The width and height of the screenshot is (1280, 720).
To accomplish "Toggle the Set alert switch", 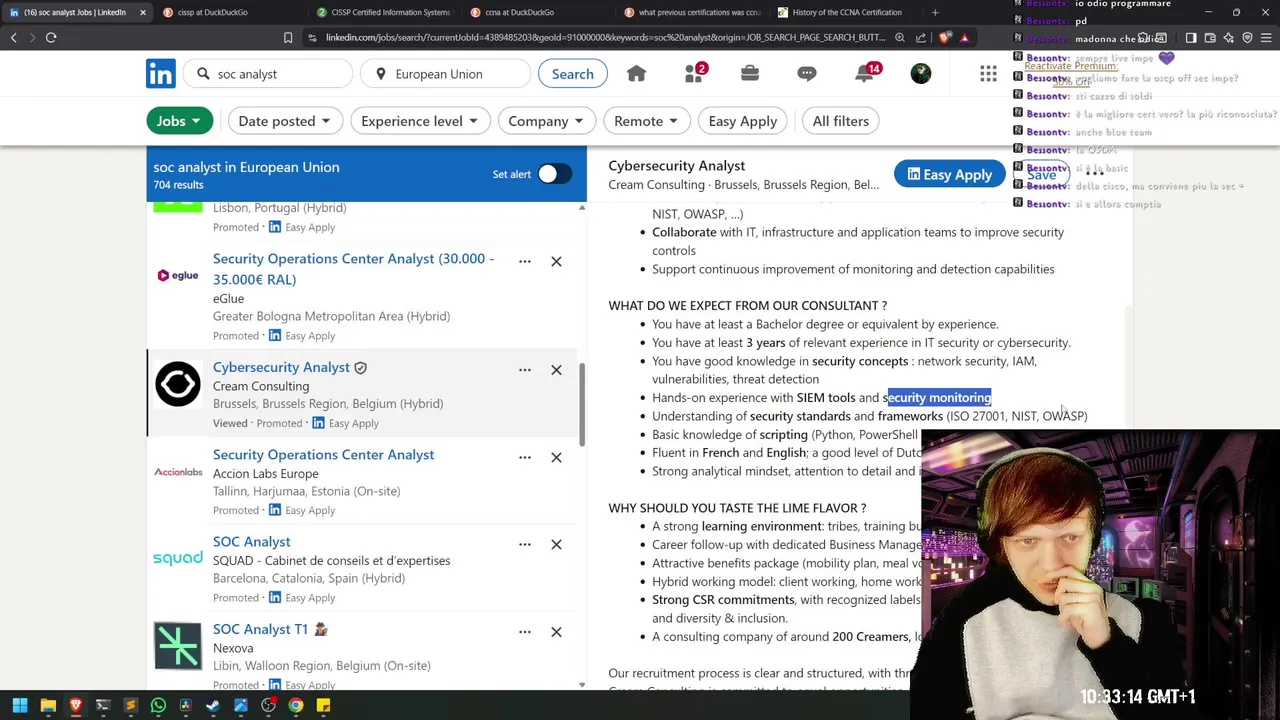I will tap(554, 174).
